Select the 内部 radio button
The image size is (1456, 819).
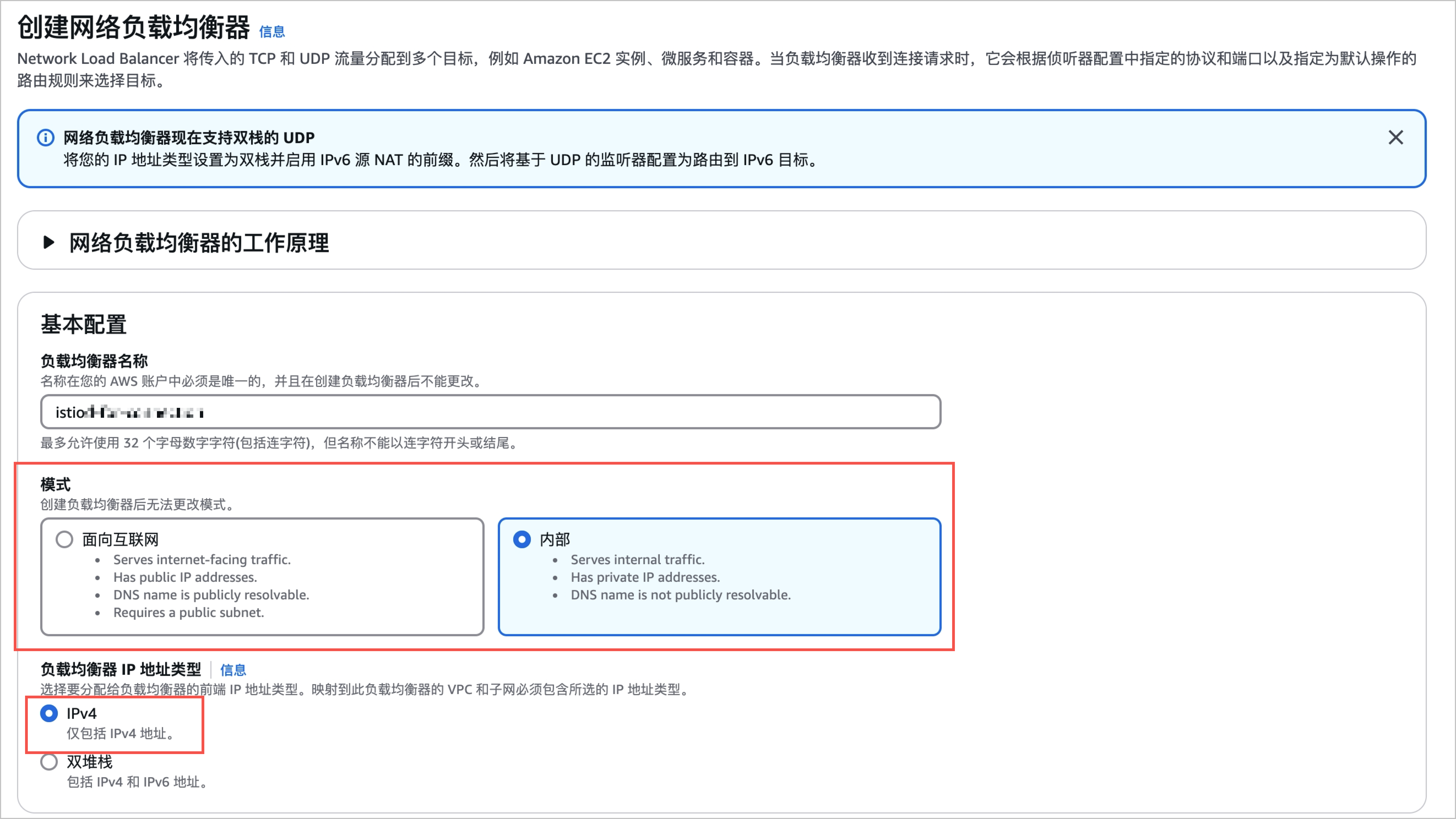point(522,539)
